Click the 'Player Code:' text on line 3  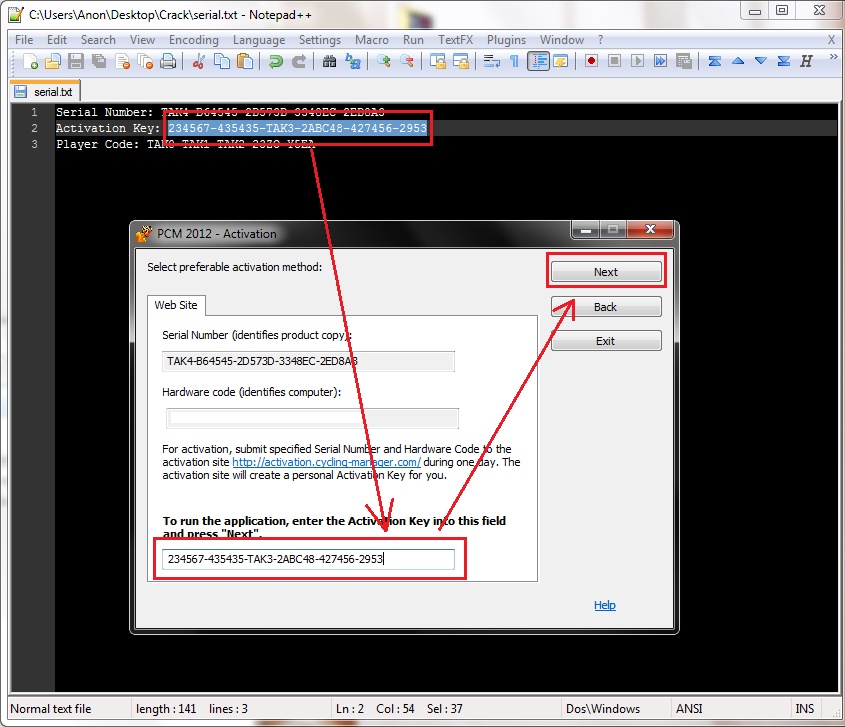coord(98,144)
